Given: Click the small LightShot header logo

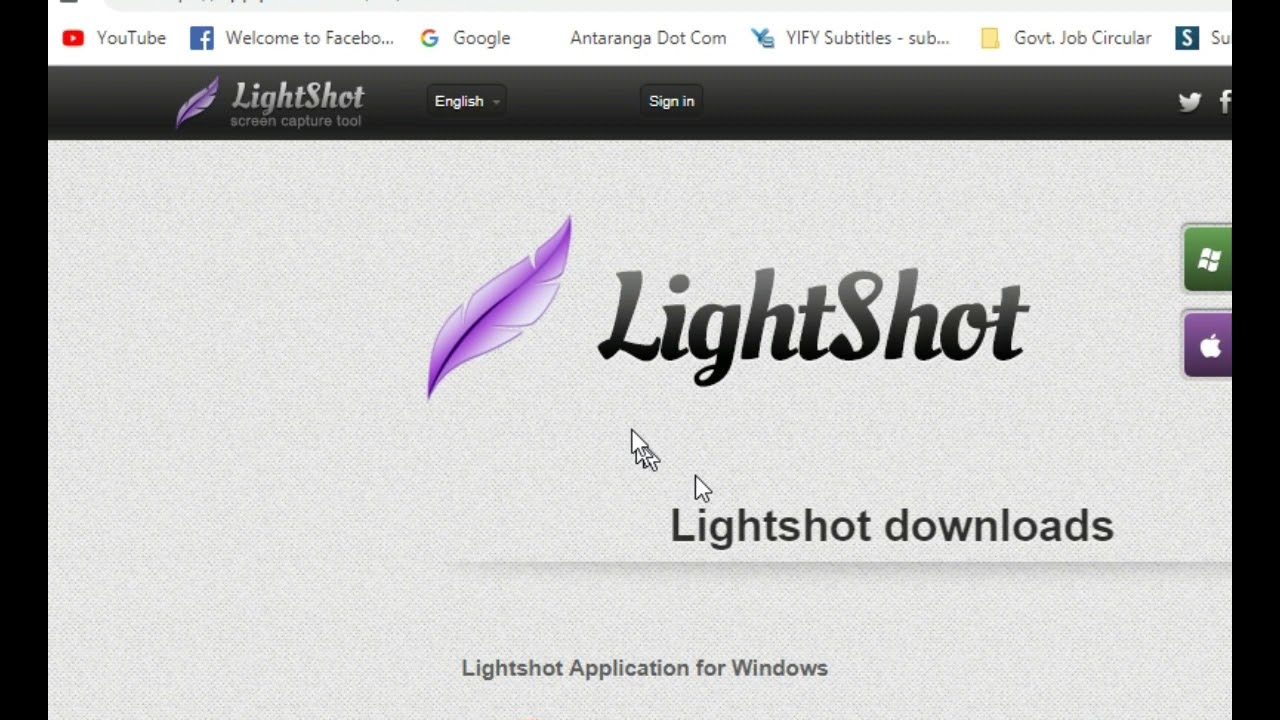Looking at the screenshot, I should point(270,102).
